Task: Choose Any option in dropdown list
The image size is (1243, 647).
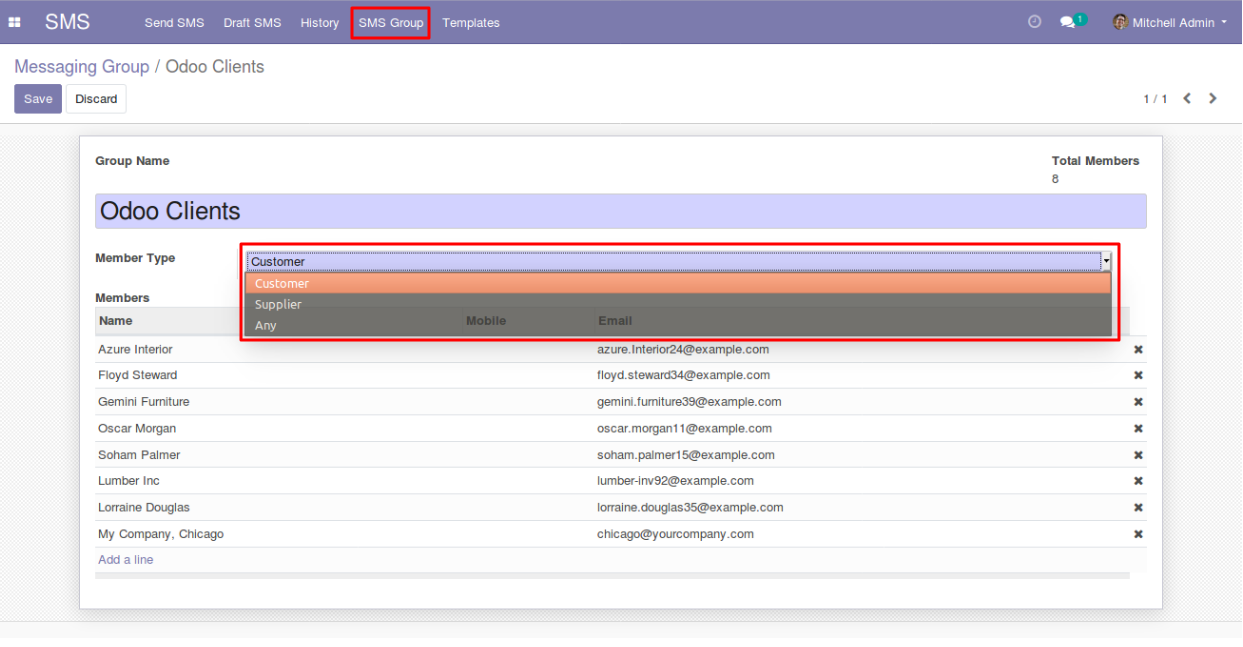Action: pos(678,325)
